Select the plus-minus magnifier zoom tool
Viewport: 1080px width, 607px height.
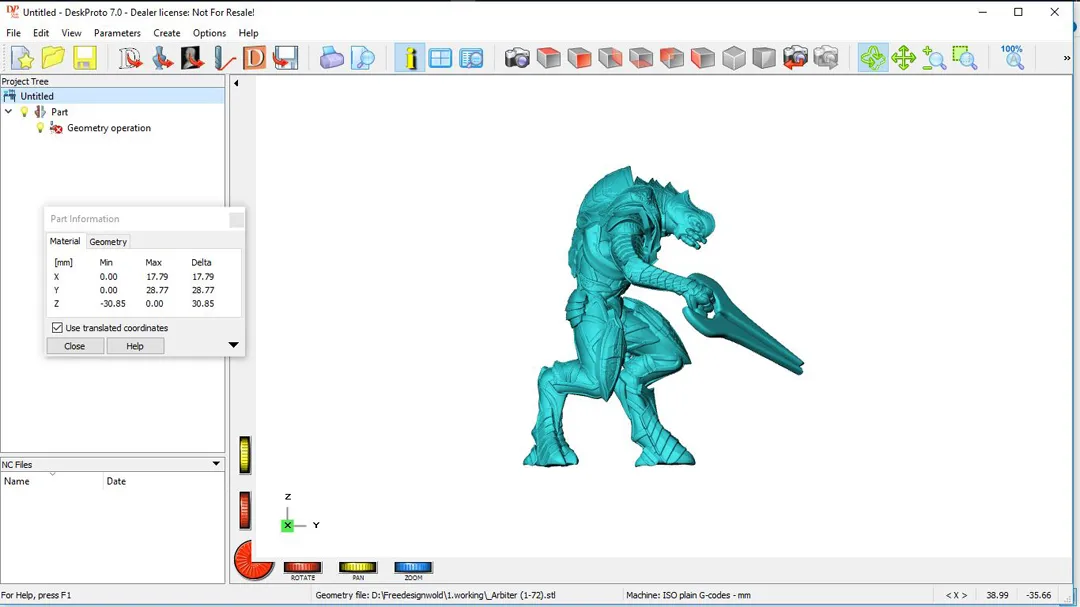[934, 58]
